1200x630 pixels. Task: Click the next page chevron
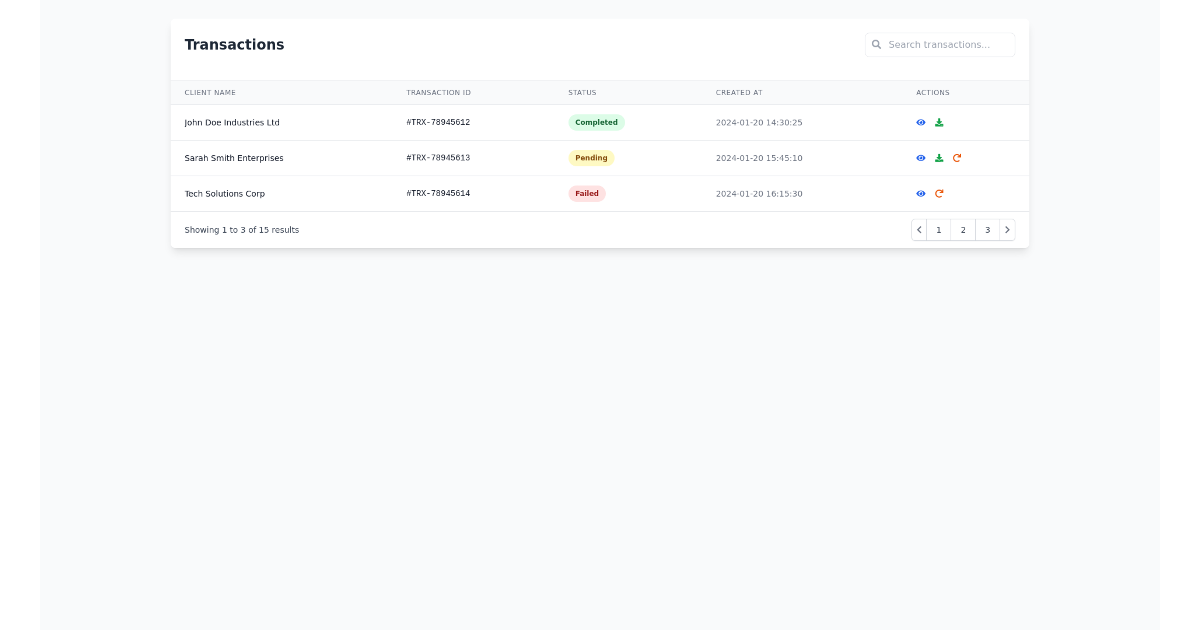[1007, 229]
